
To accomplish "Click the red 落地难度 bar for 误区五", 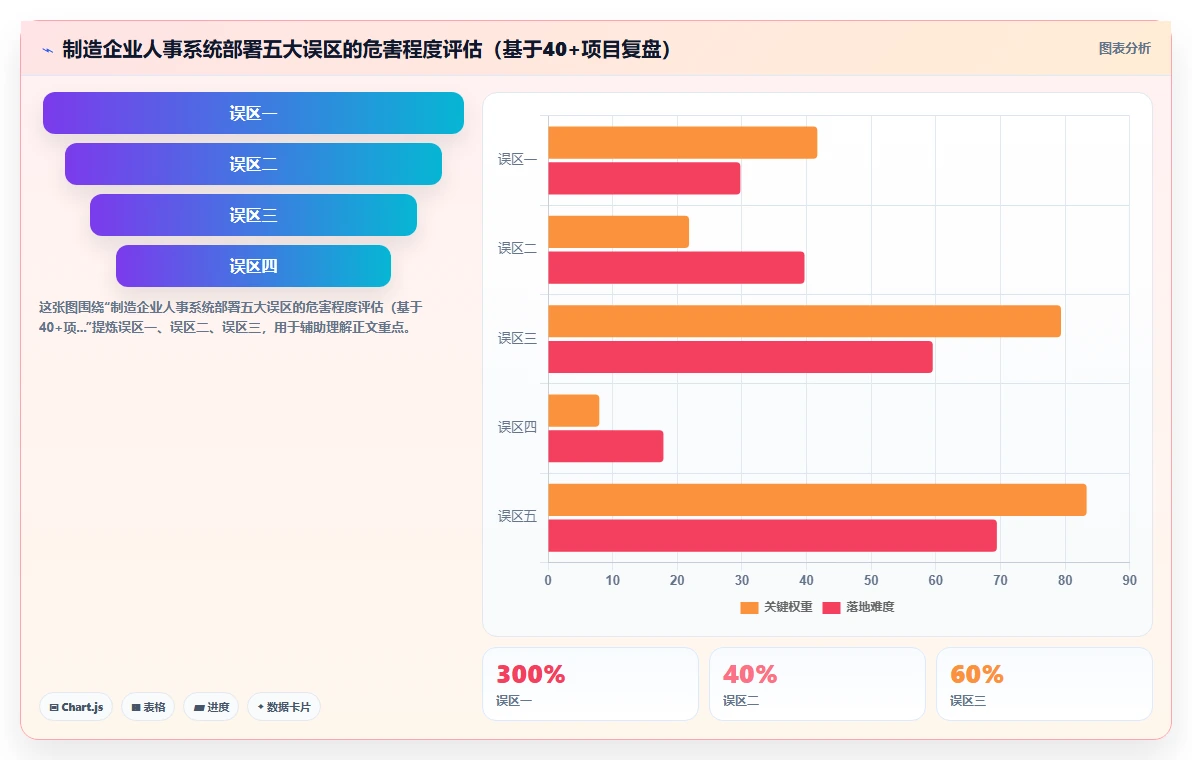I will [x=772, y=536].
